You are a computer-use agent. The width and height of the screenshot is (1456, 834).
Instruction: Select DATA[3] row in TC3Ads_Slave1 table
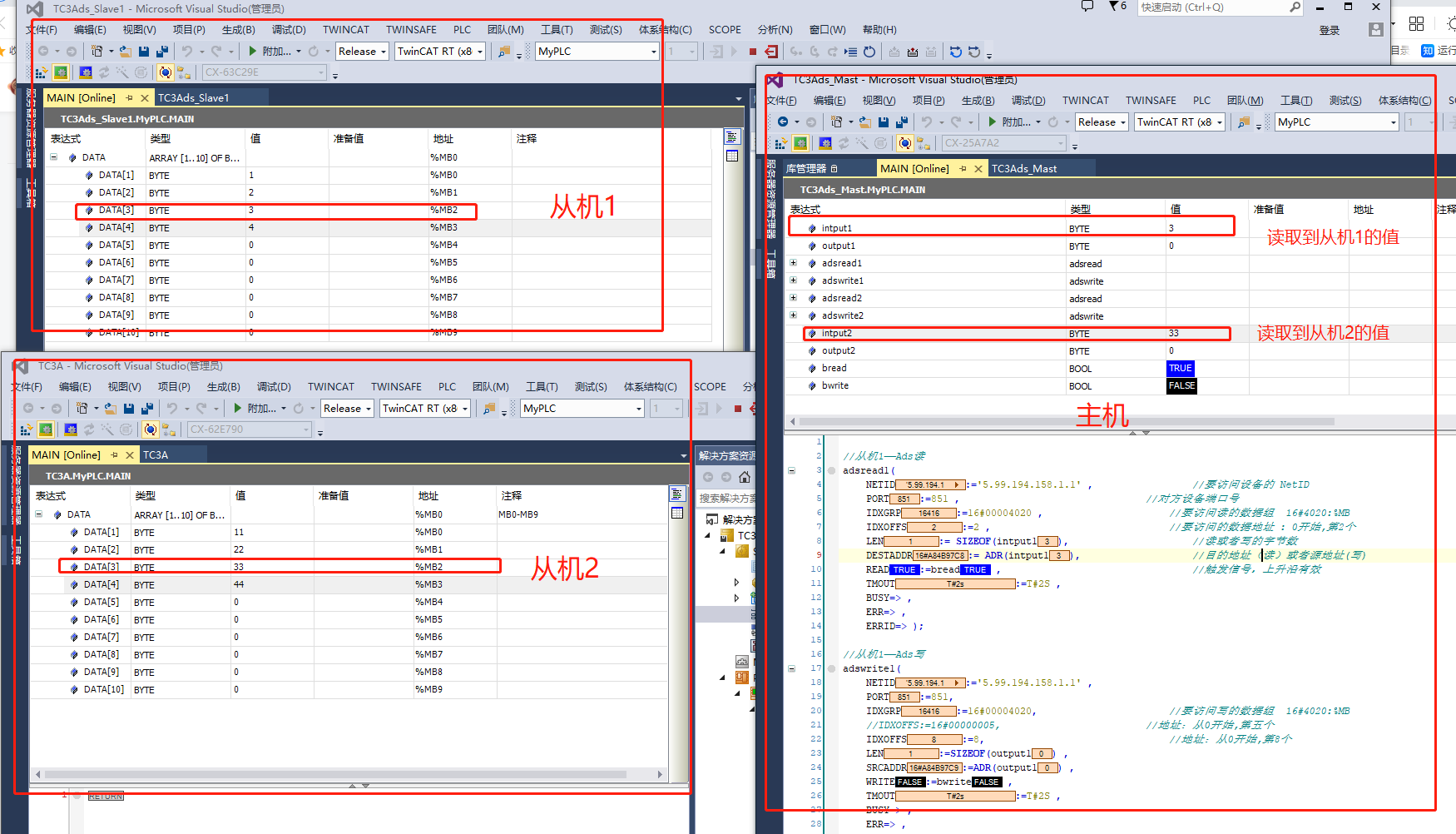(x=379, y=211)
